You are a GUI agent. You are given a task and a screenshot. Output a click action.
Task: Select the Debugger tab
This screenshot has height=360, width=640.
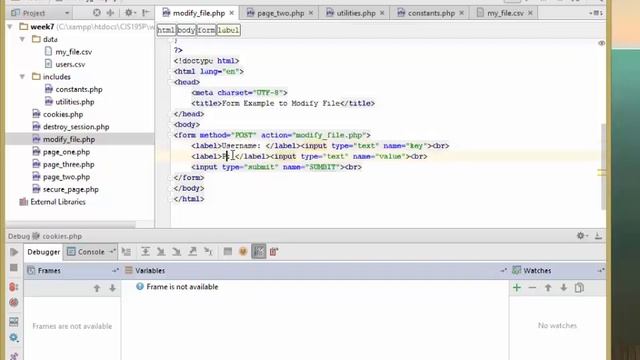(43, 252)
